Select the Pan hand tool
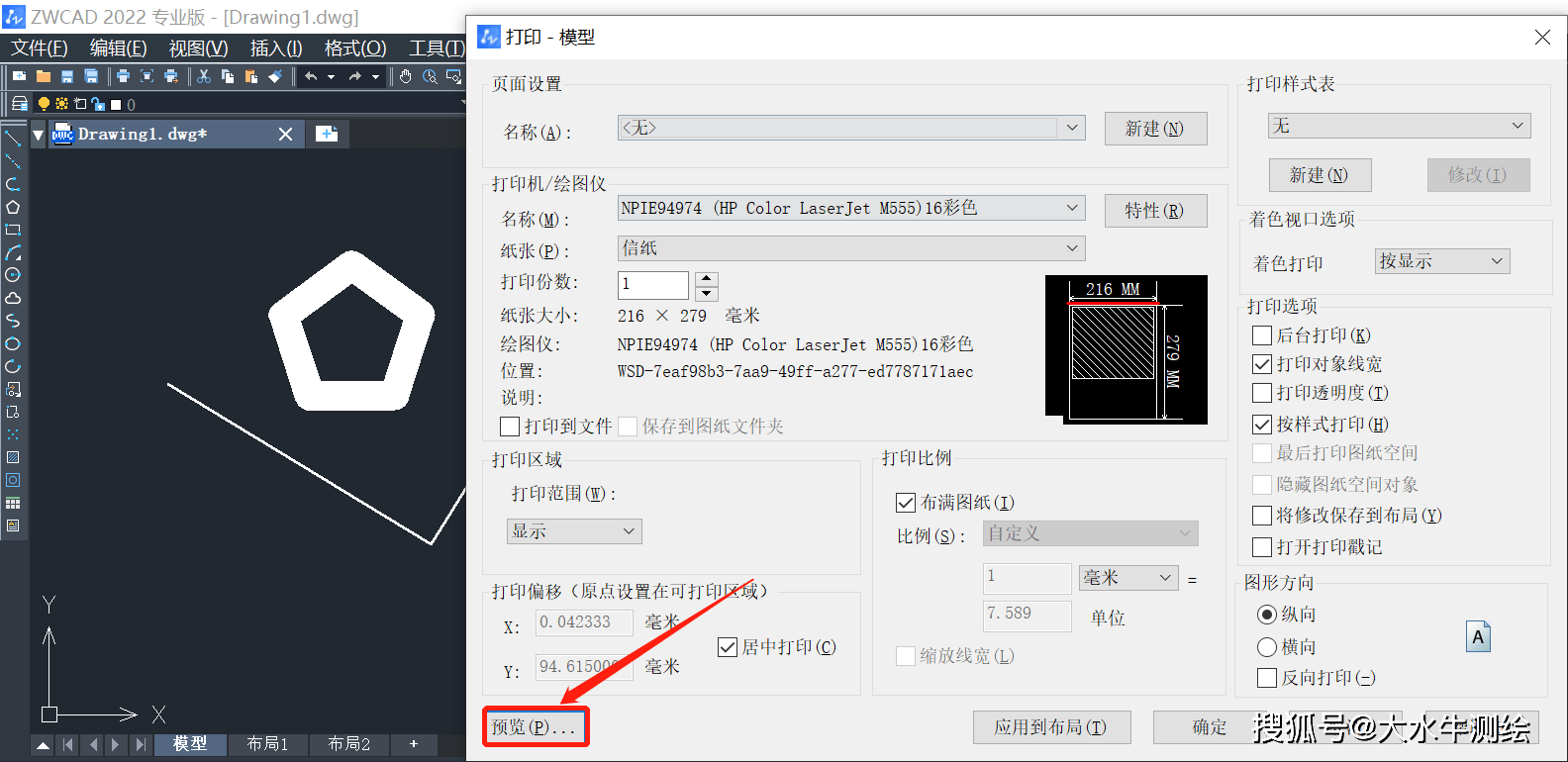This screenshot has height=762, width=1568. (x=406, y=76)
